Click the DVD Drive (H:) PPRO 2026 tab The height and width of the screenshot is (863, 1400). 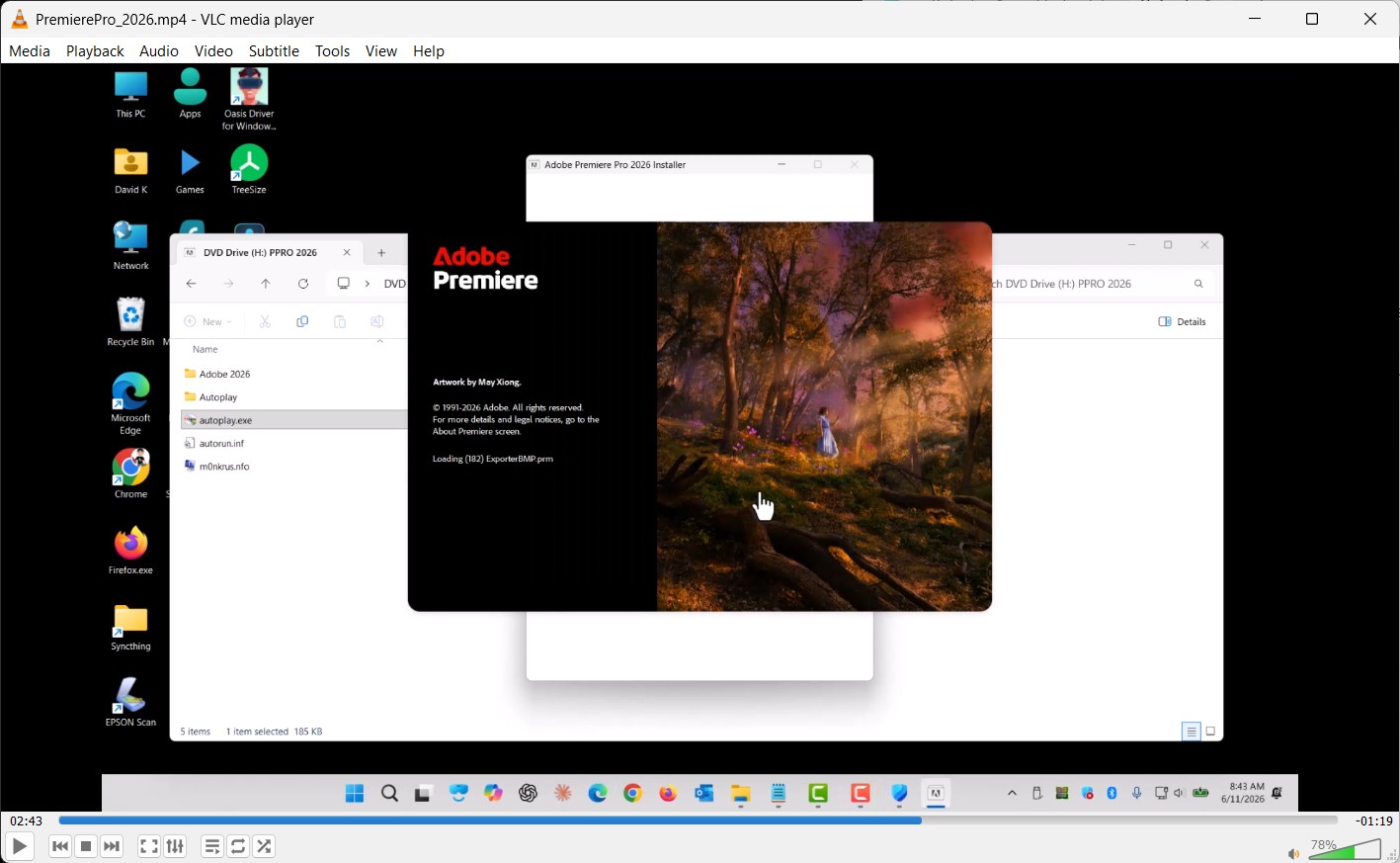click(x=268, y=253)
